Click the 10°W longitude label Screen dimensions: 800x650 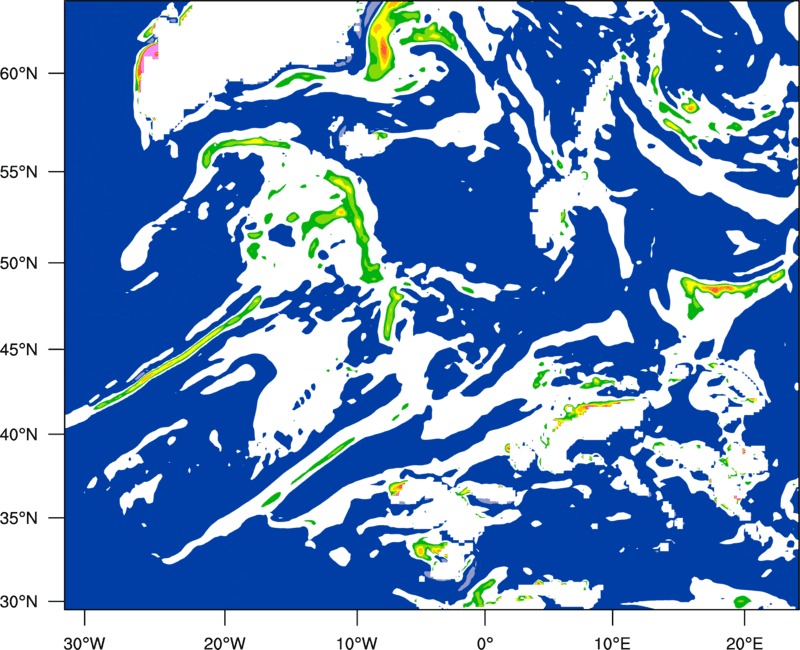(x=357, y=643)
